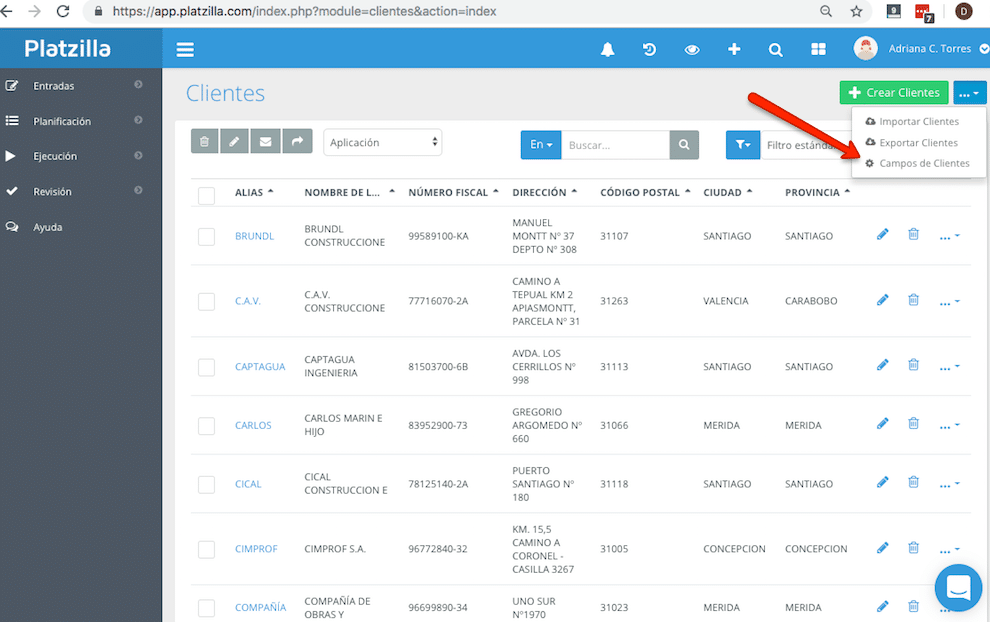This screenshot has width=990, height=622.
Task: Open the CARLOS client link
Action: (x=253, y=426)
